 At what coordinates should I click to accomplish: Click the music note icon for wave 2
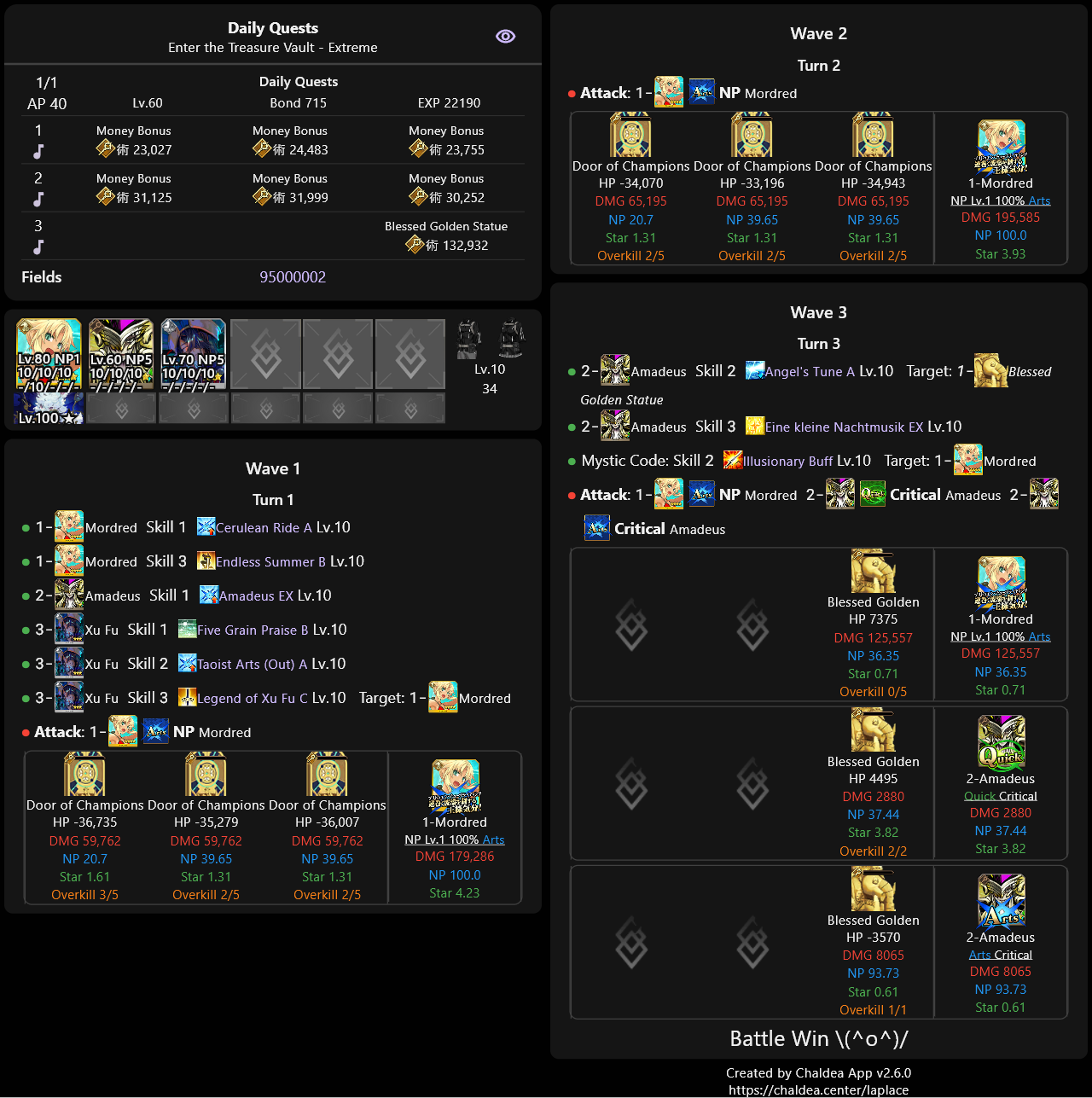click(38, 199)
